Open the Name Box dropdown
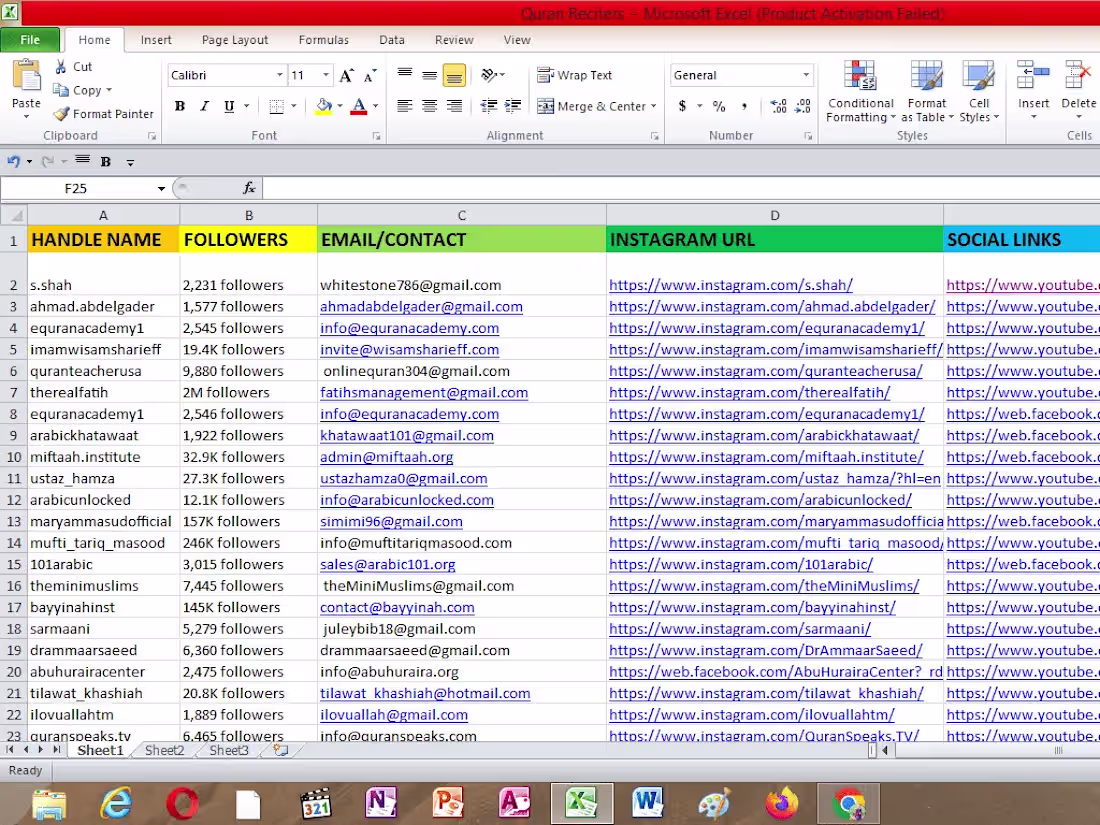This screenshot has height=825, width=1100. pyautogui.click(x=161, y=188)
